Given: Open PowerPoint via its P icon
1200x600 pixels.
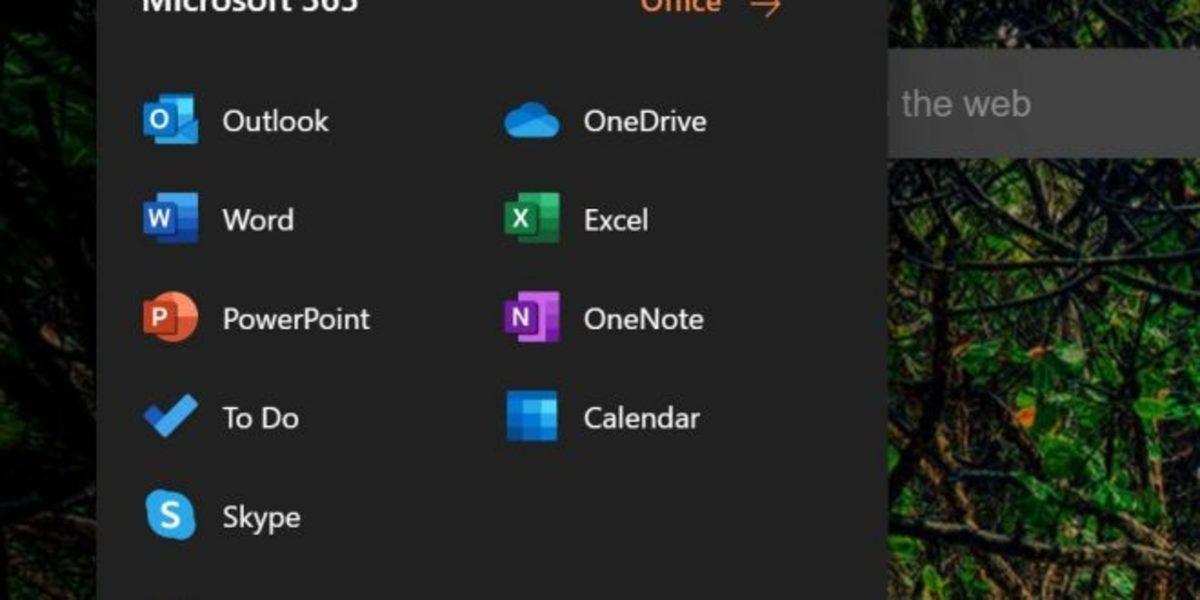Looking at the screenshot, I should 170,318.
